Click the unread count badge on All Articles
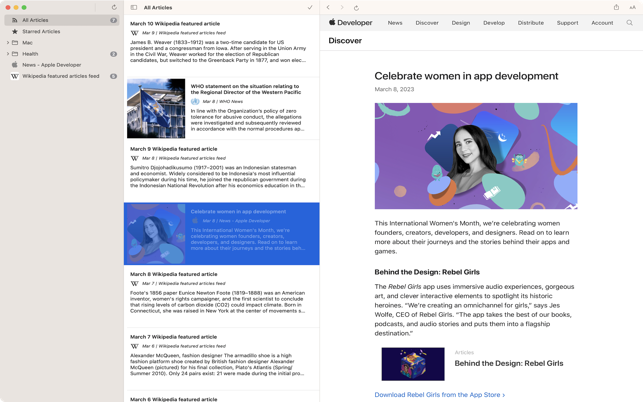This screenshot has height=402, width=643. [114, 20]
